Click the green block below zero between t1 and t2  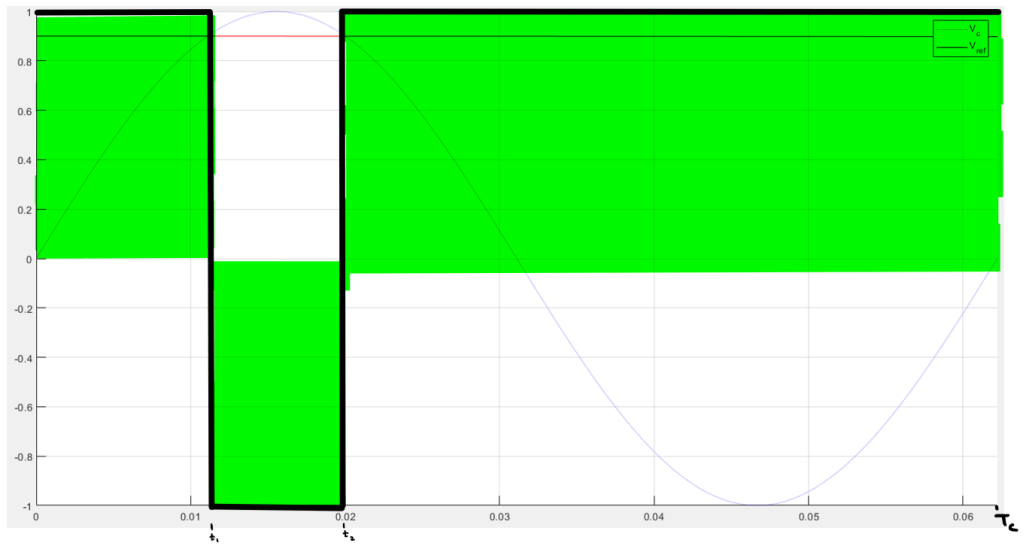coord(277,382)
